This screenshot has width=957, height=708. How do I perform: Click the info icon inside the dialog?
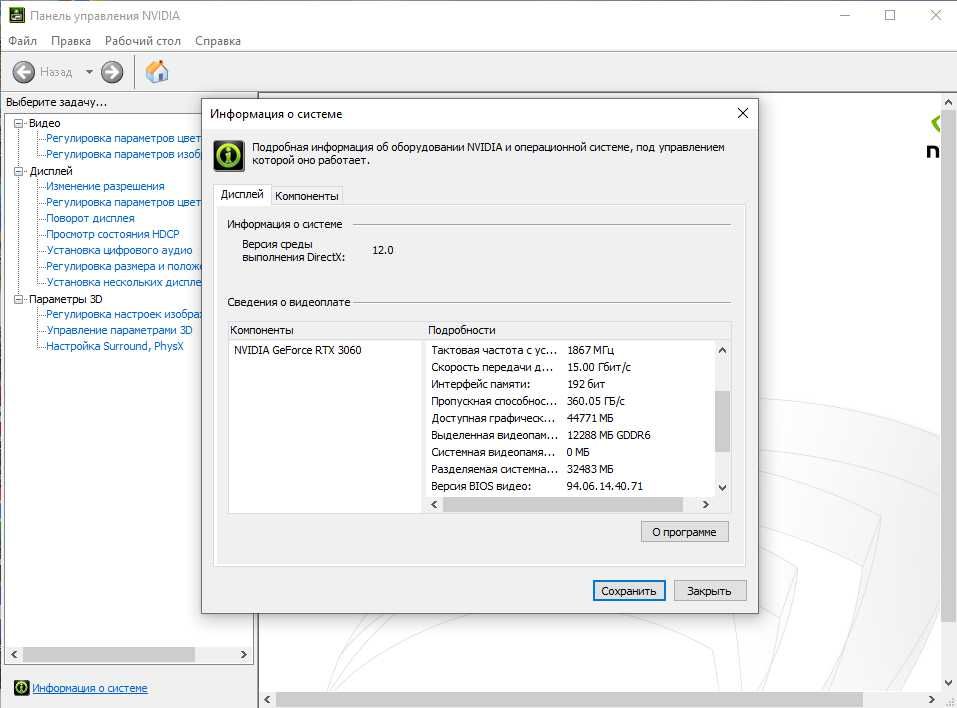pos(229,156)
